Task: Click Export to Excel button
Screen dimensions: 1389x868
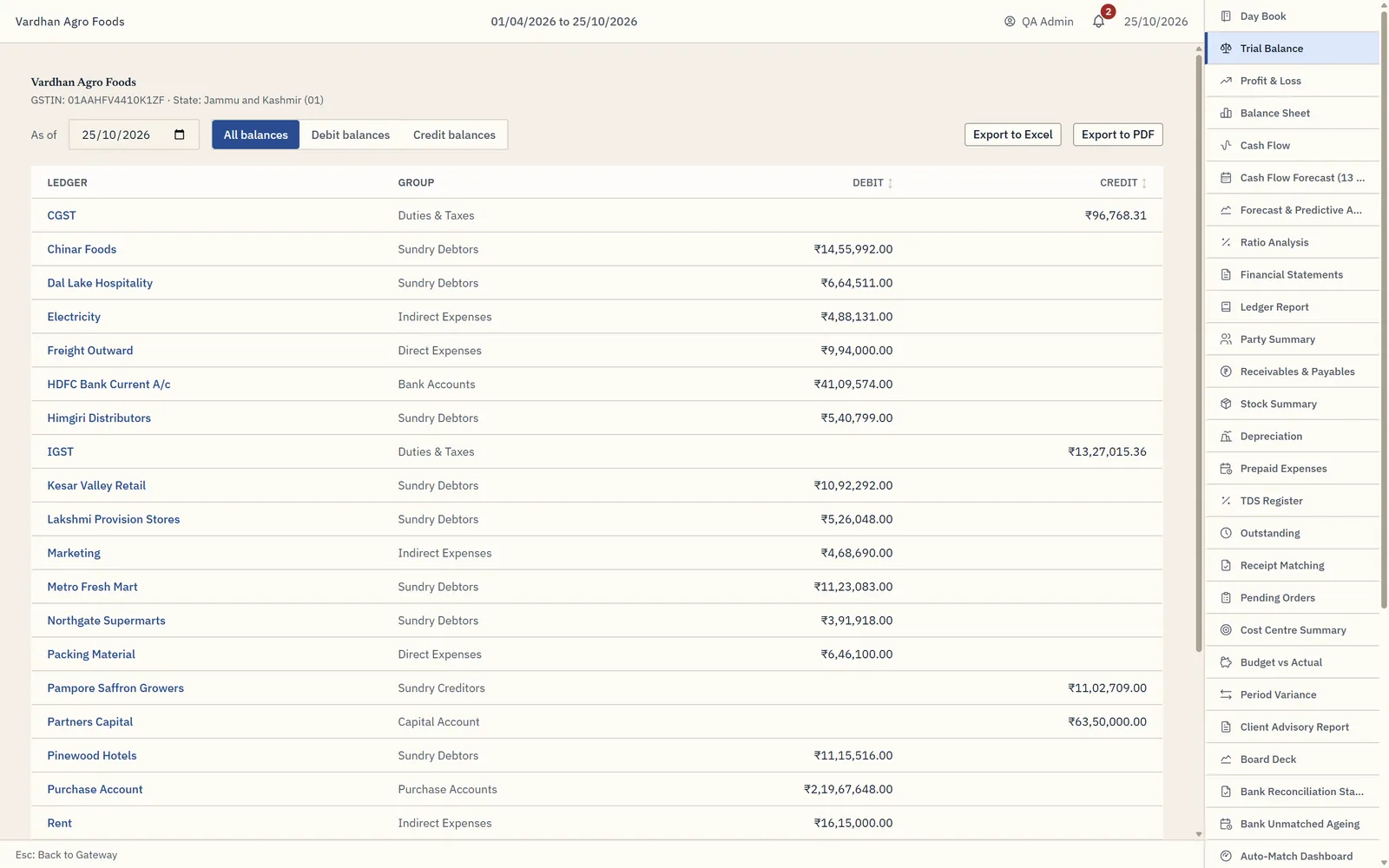Action: [x=1013, y=135]
